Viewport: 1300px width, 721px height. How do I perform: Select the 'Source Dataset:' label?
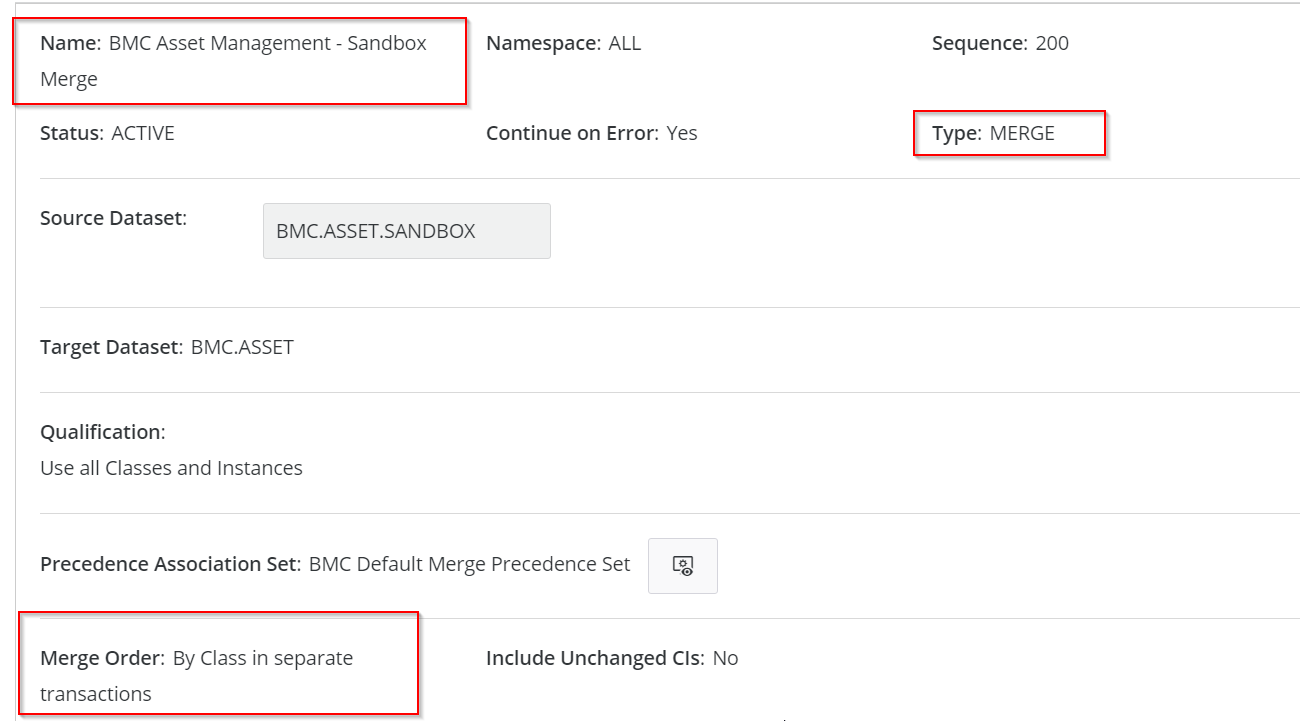(x=113, y=218)
